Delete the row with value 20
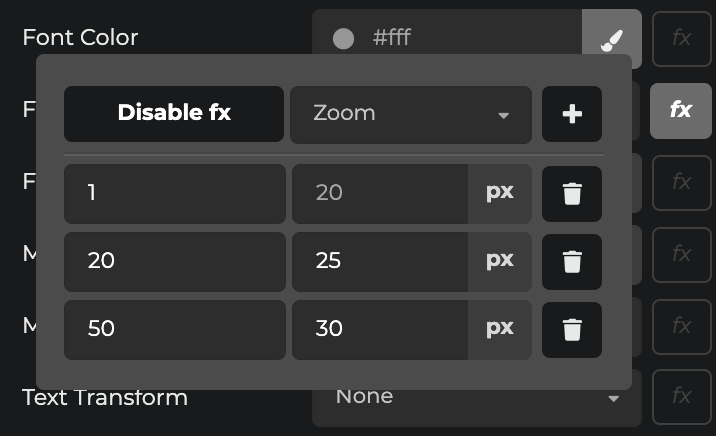Viewport: 716px width, 436px height. coord(572,261)
